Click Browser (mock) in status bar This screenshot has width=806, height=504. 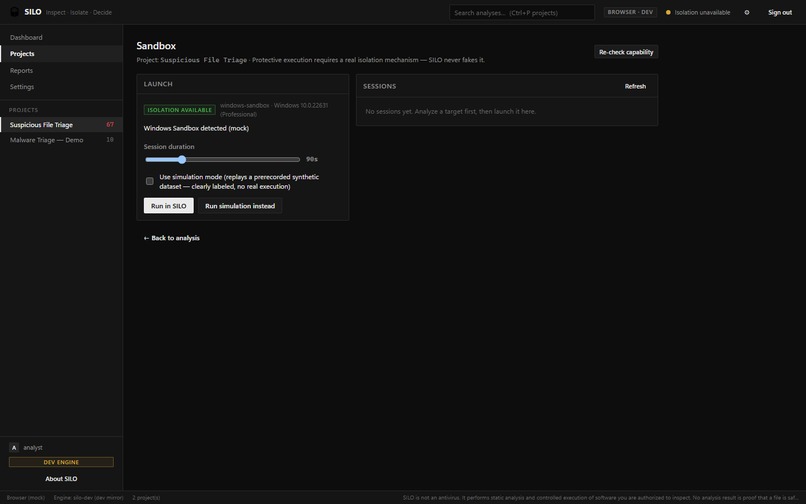(26, 497)
